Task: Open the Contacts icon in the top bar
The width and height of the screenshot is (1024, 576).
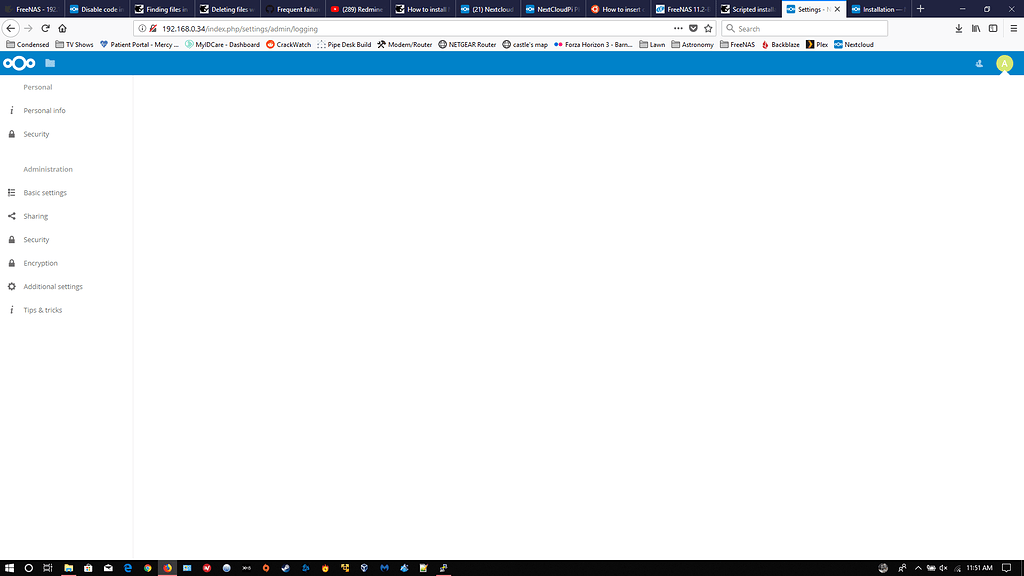Action: tap(978, 63)
